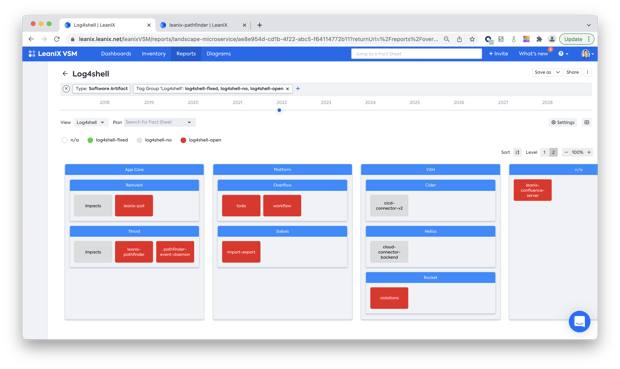Image resolution: width=620 pixels, height=369 pixels.
Task: Bookmark this page with the star icon
Action: pyautogui.click(x=472, y=39)
